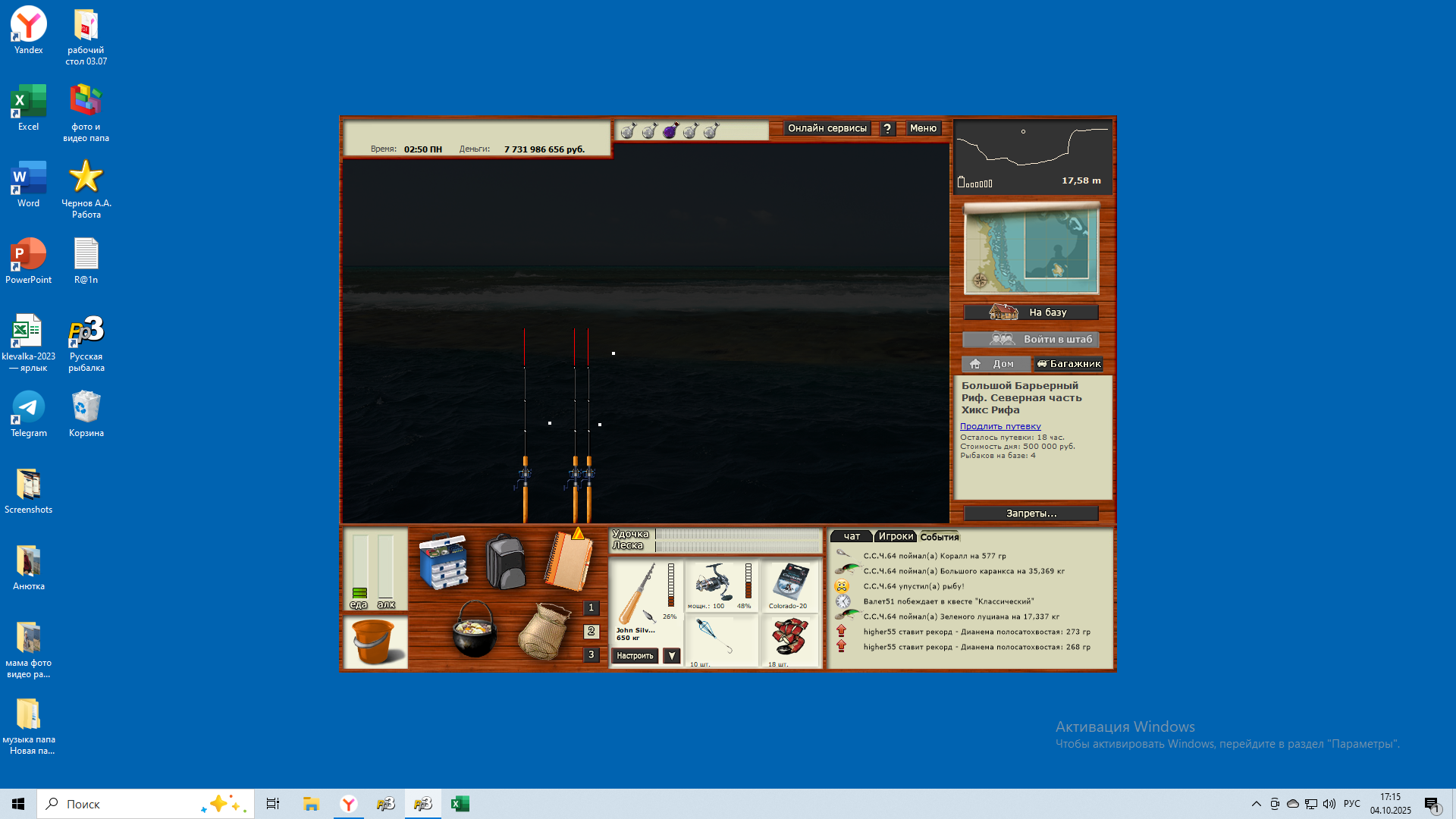Switch to rod slot 1
This screenshot has width=1456, height=819.
pos(591,608)
